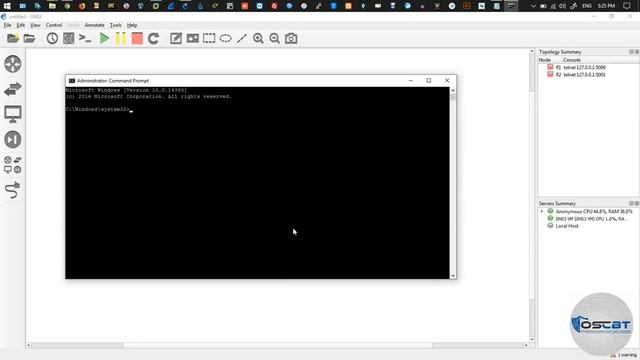Create a new blank project from toolbar

13,38
